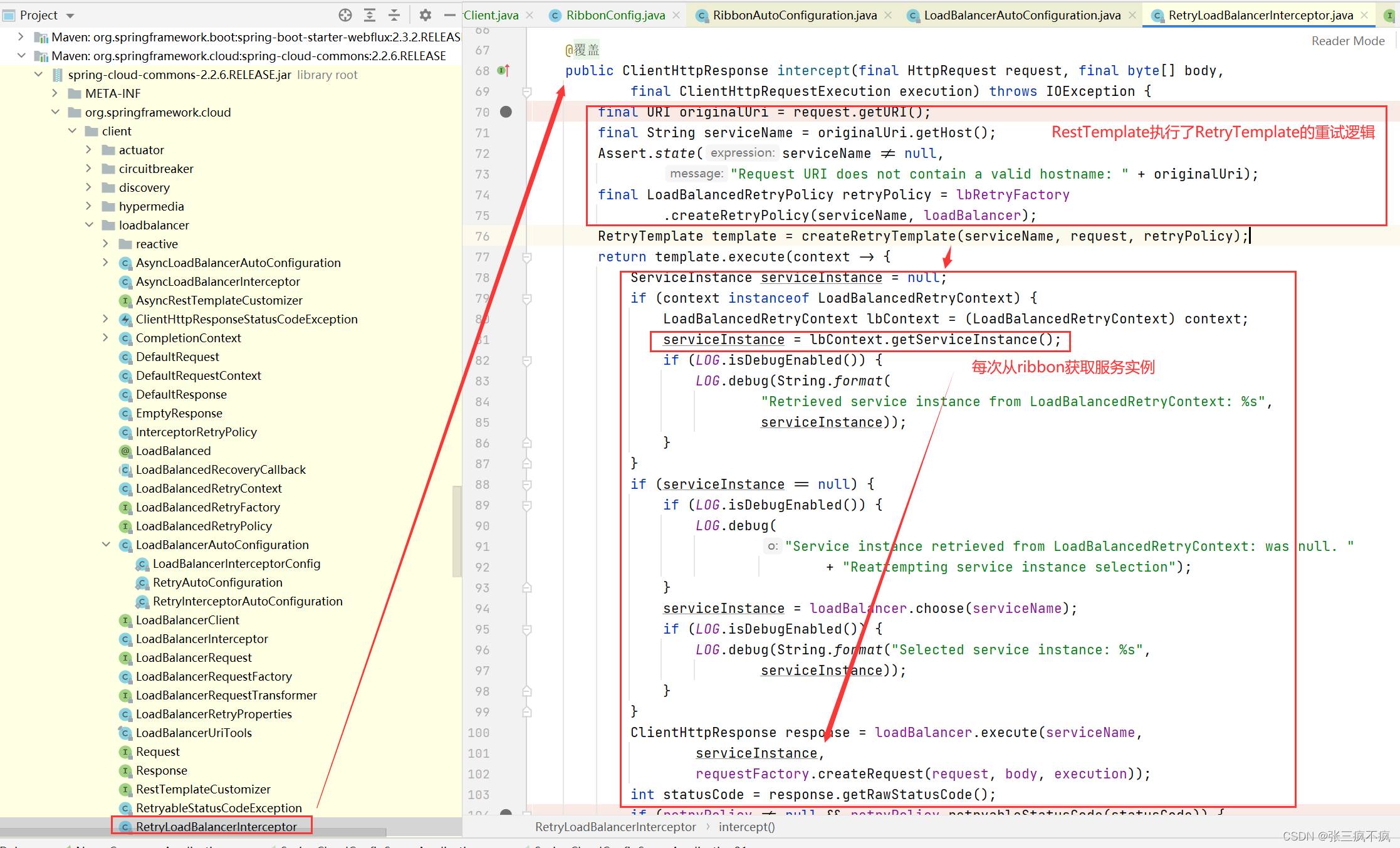
Task: Open Project panel settings gear
Action: tap(426, 15)
